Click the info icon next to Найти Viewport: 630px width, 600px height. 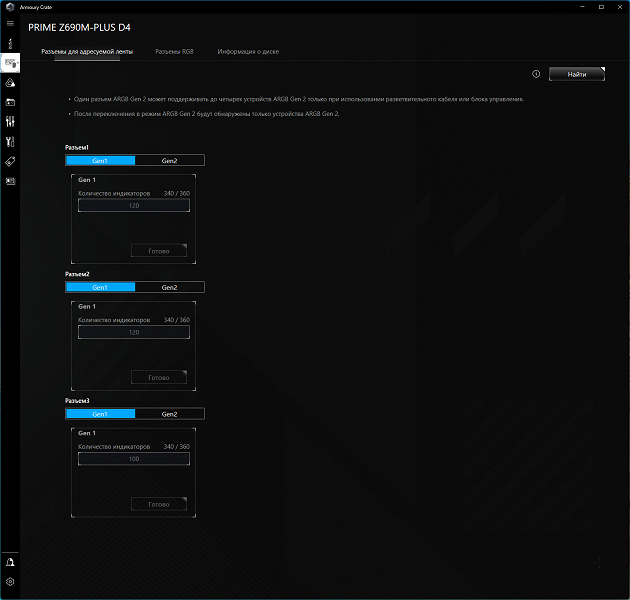[536, 74]
